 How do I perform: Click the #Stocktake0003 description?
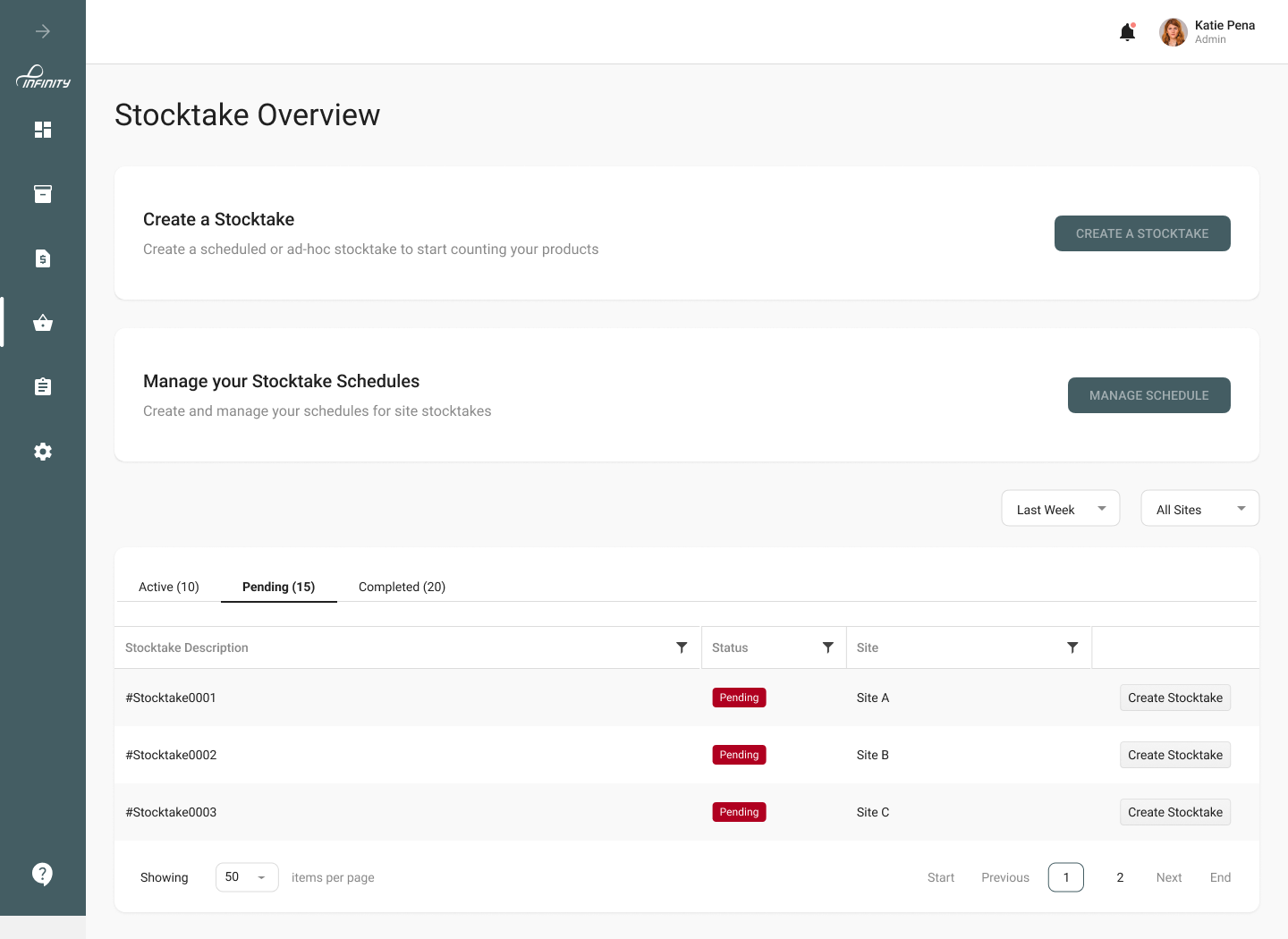[171, 812]
